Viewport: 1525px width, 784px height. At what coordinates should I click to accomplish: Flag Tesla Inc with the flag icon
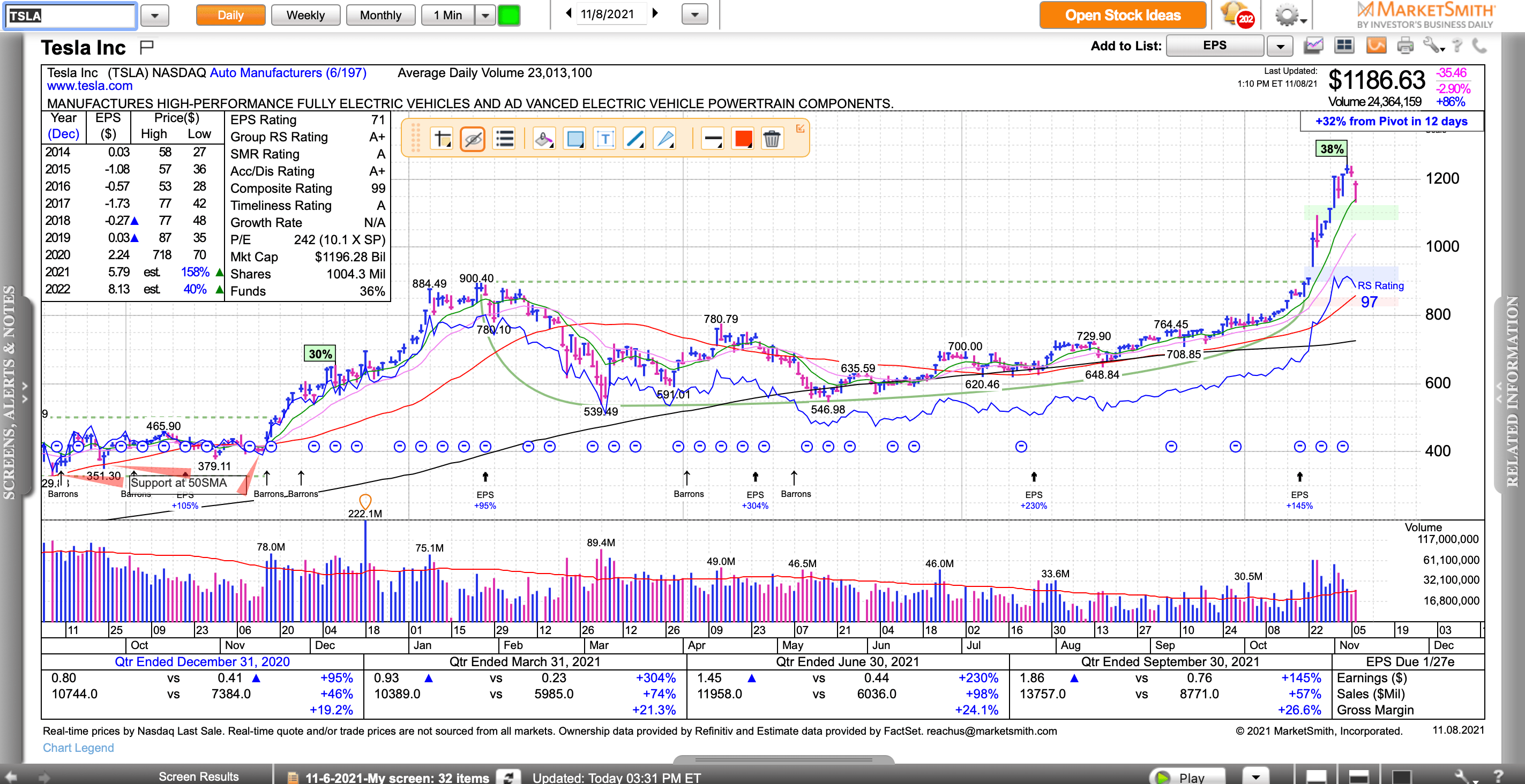[146, 46]
